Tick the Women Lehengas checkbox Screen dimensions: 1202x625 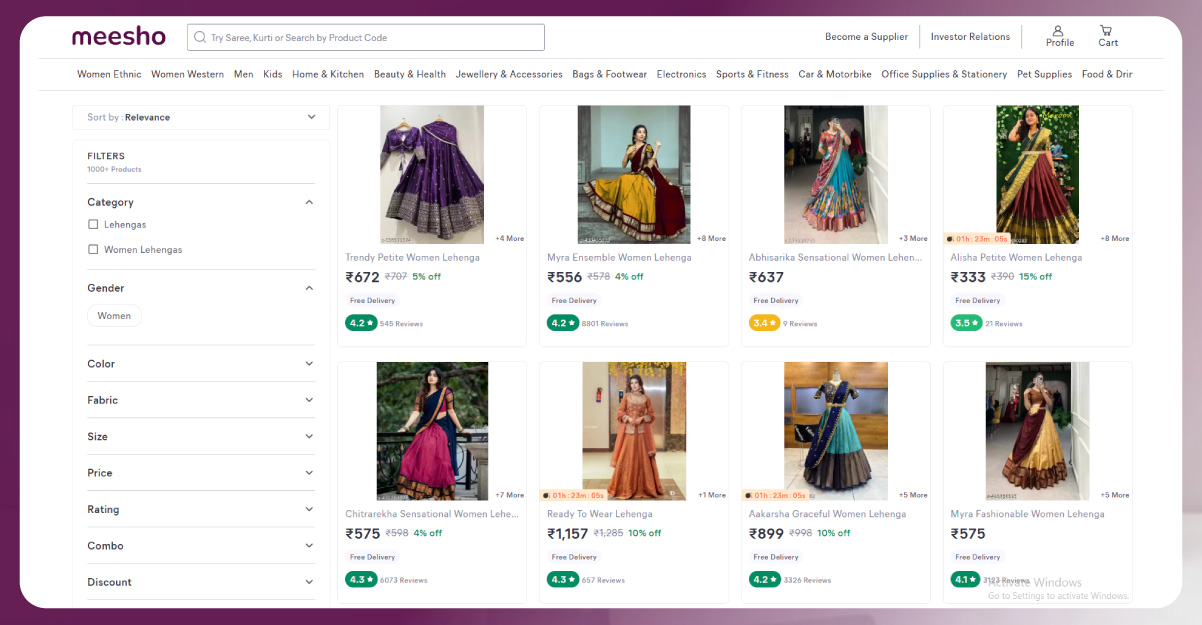click(x=93, y=250)
